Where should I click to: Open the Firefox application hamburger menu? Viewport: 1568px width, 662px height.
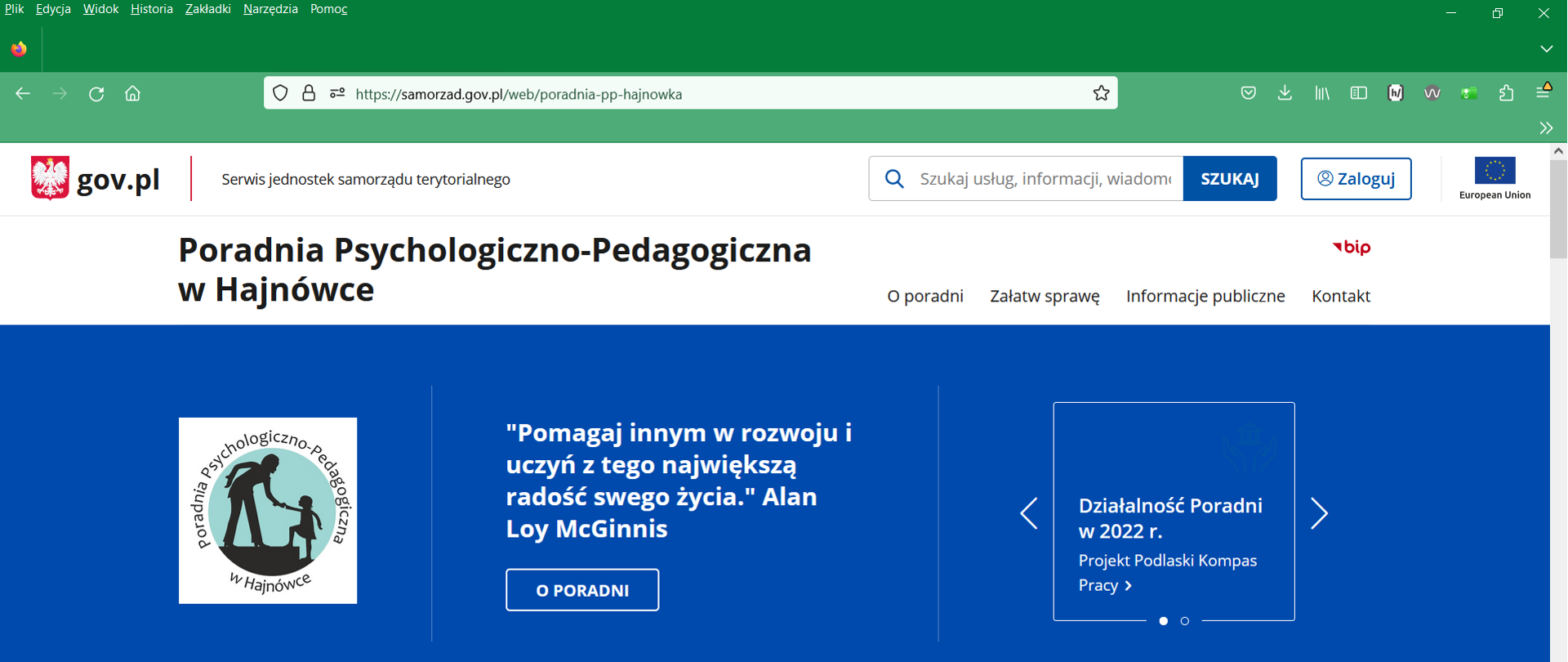click(x=1543, y=92)
